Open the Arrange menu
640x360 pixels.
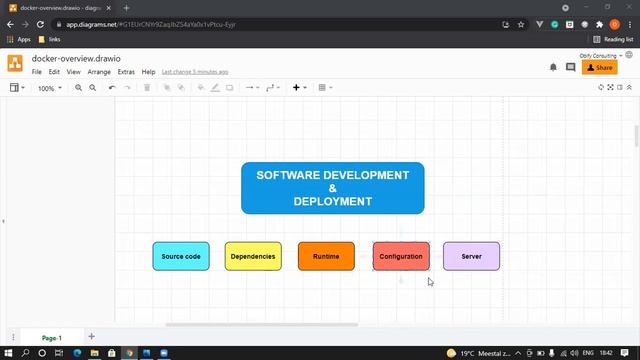tap(99, 72)
